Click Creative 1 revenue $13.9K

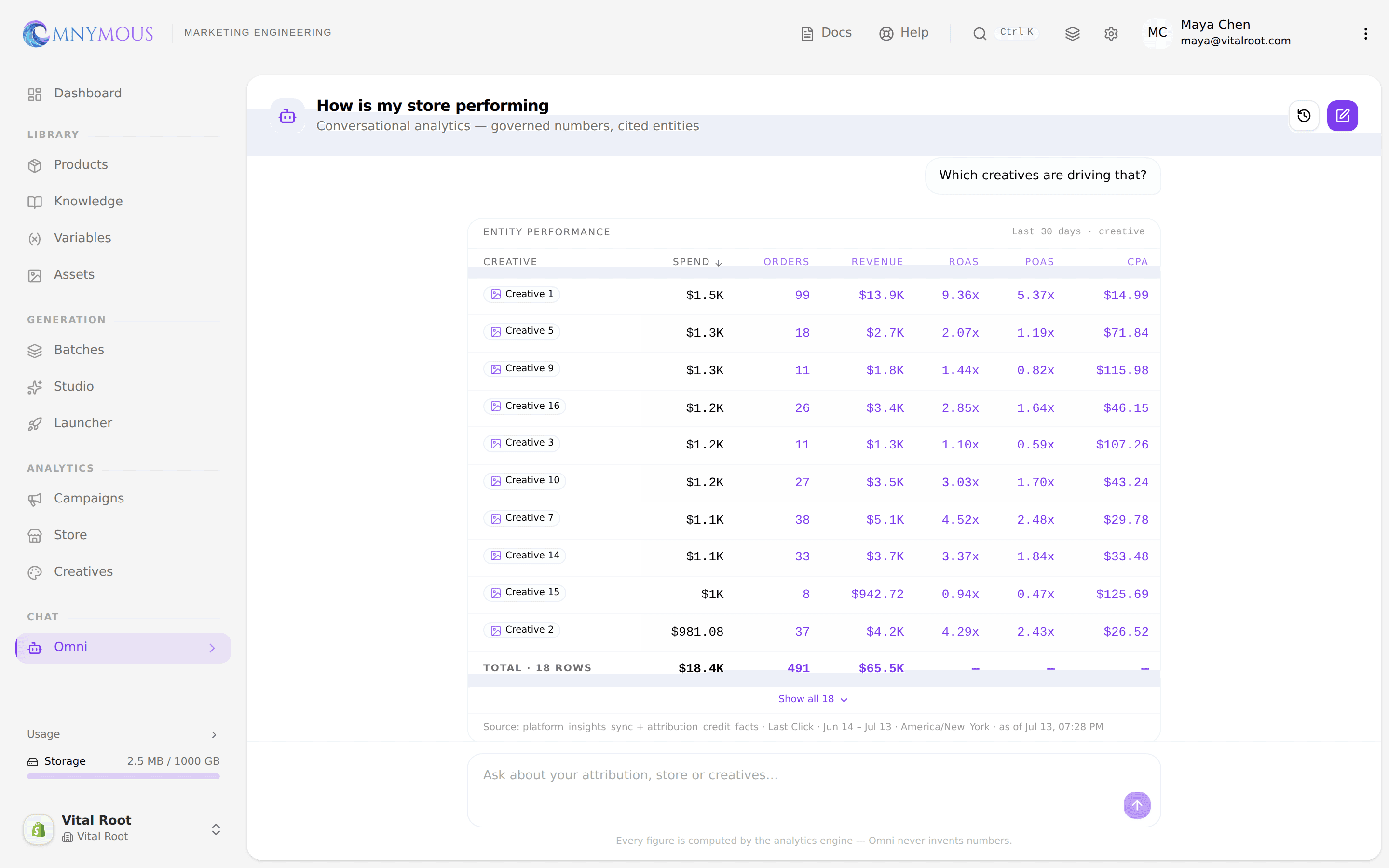click(881, 296)
